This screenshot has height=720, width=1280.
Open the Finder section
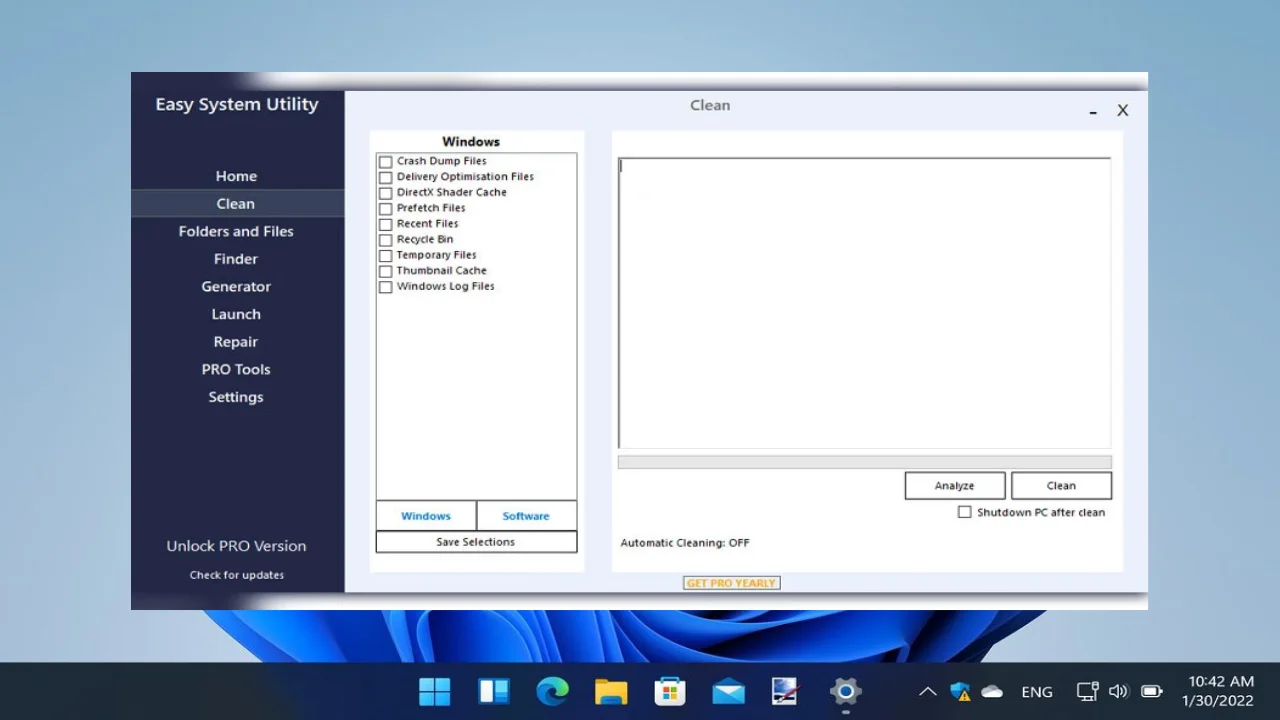tap(236, 259)
